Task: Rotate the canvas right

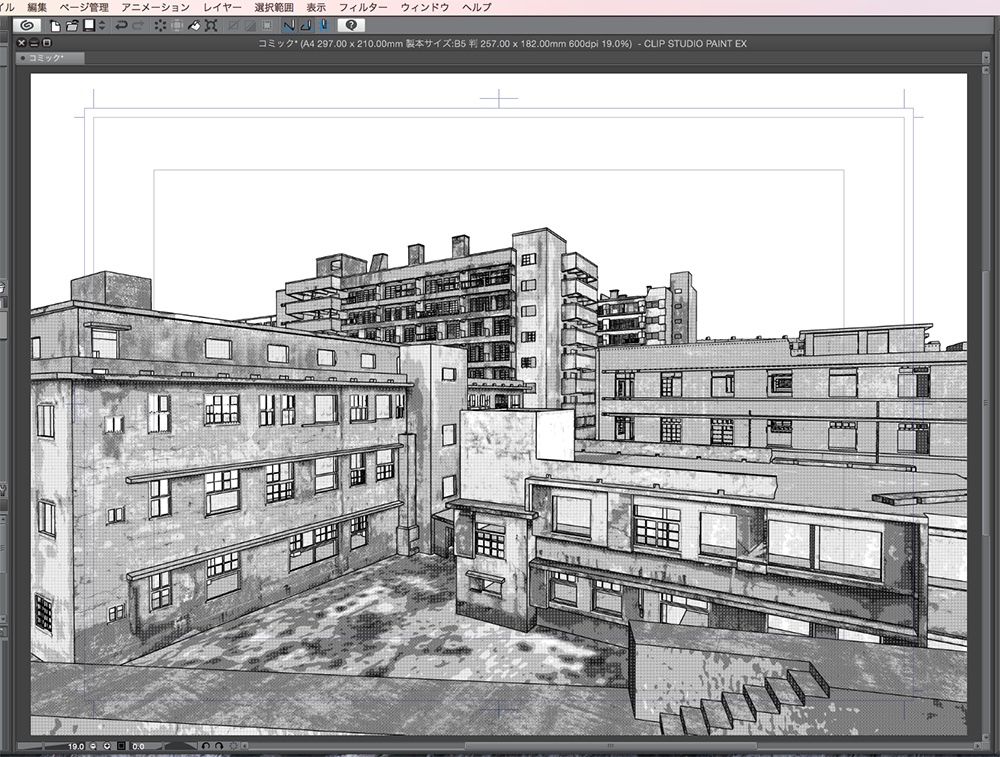Action: click(219, 746)
